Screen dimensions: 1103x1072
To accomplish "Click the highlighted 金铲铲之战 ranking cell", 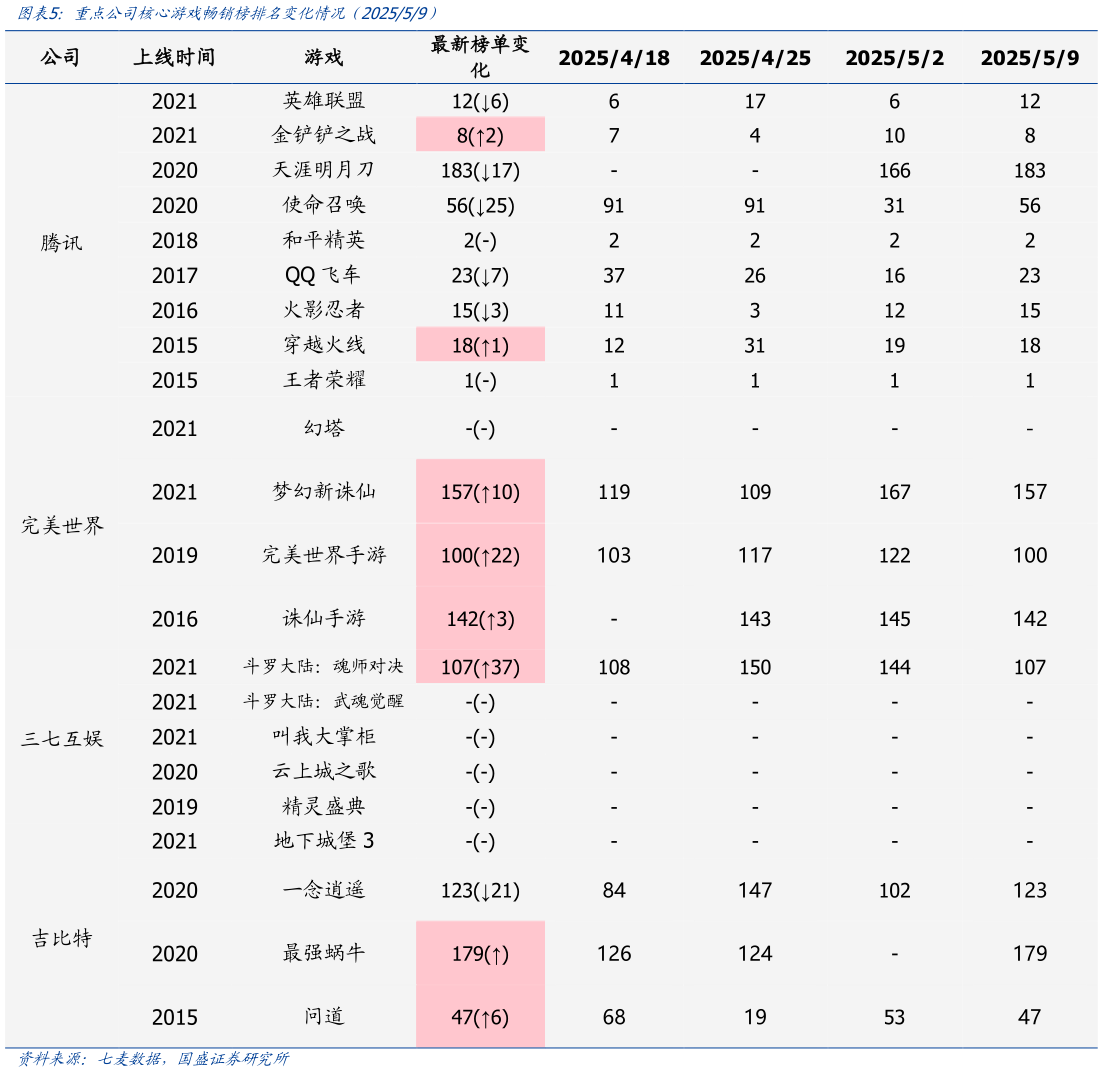I will point(480,134).
